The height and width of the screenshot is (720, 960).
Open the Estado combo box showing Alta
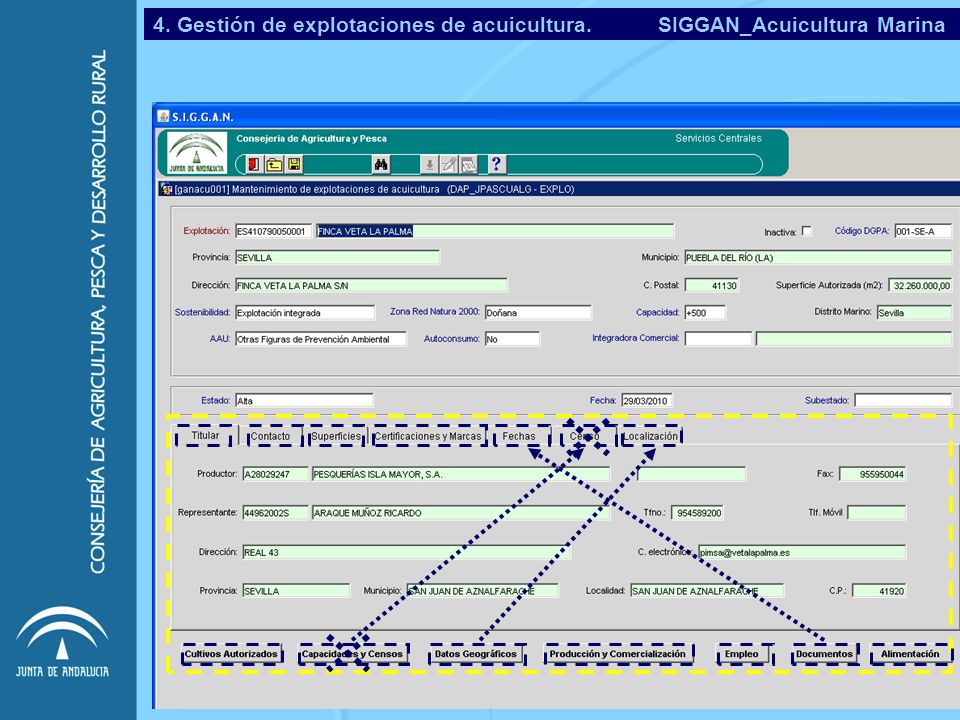pos(304,401)
